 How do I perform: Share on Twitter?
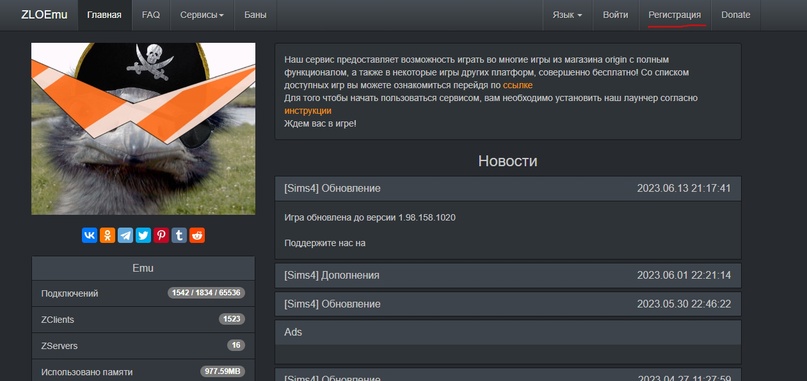coord(143,235)
